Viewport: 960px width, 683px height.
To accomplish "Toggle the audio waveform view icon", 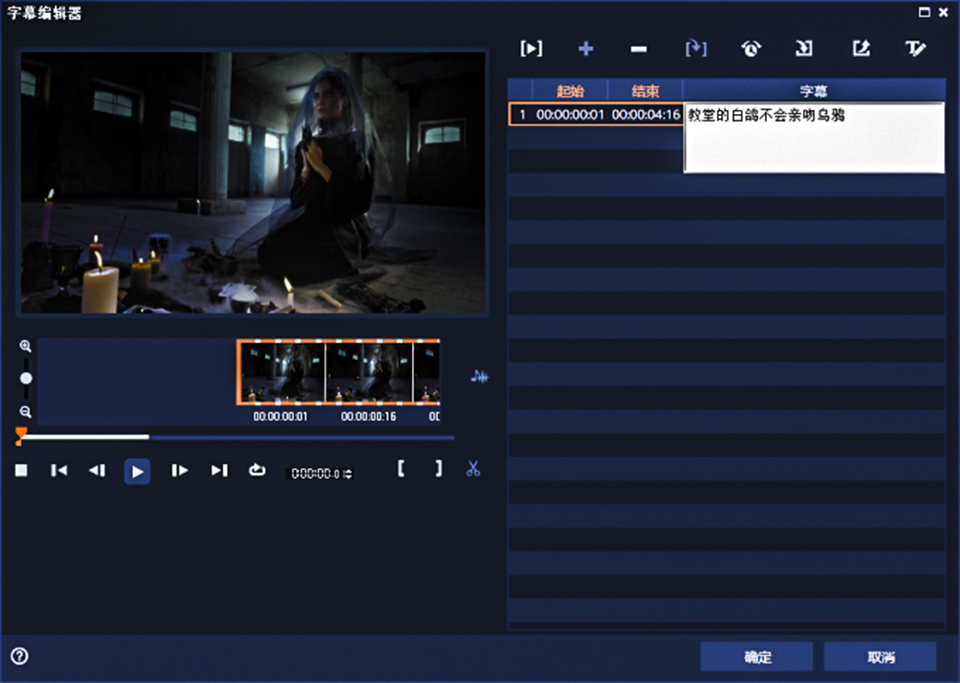I will 479,376.
